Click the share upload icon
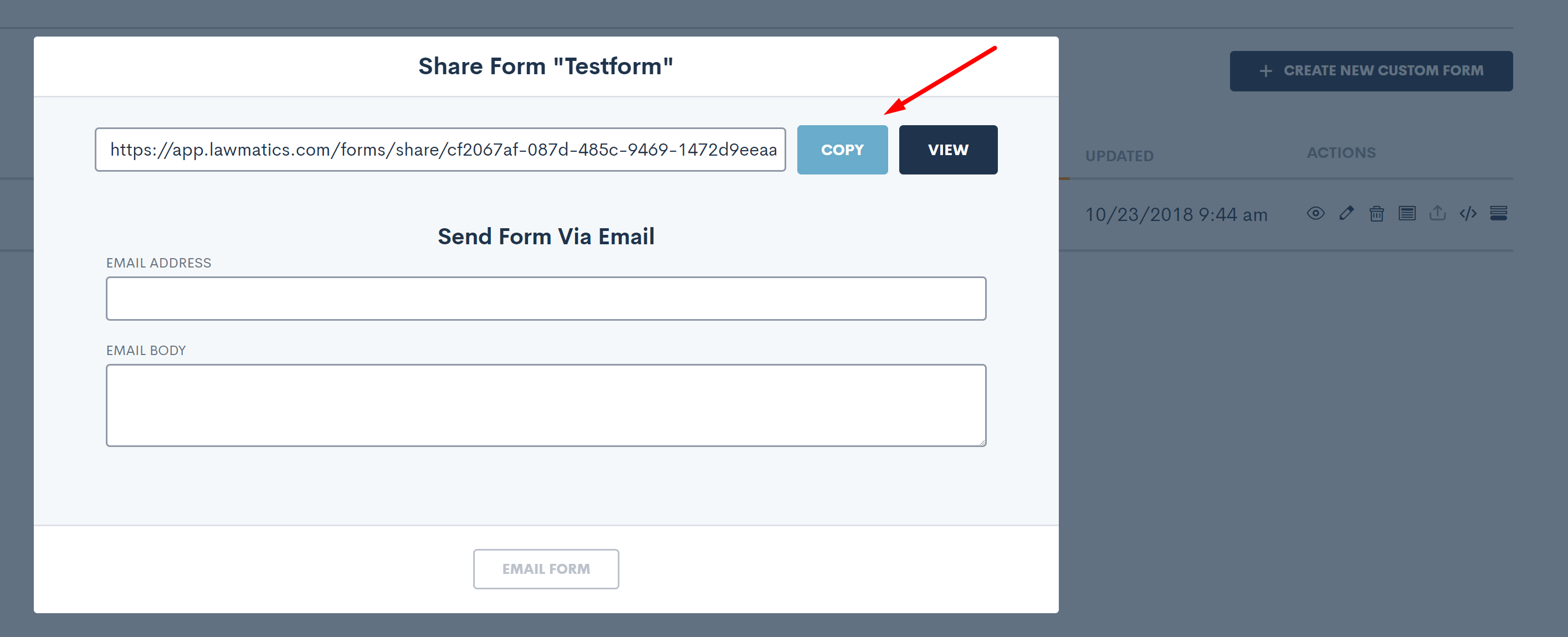 click(1437, 214)
